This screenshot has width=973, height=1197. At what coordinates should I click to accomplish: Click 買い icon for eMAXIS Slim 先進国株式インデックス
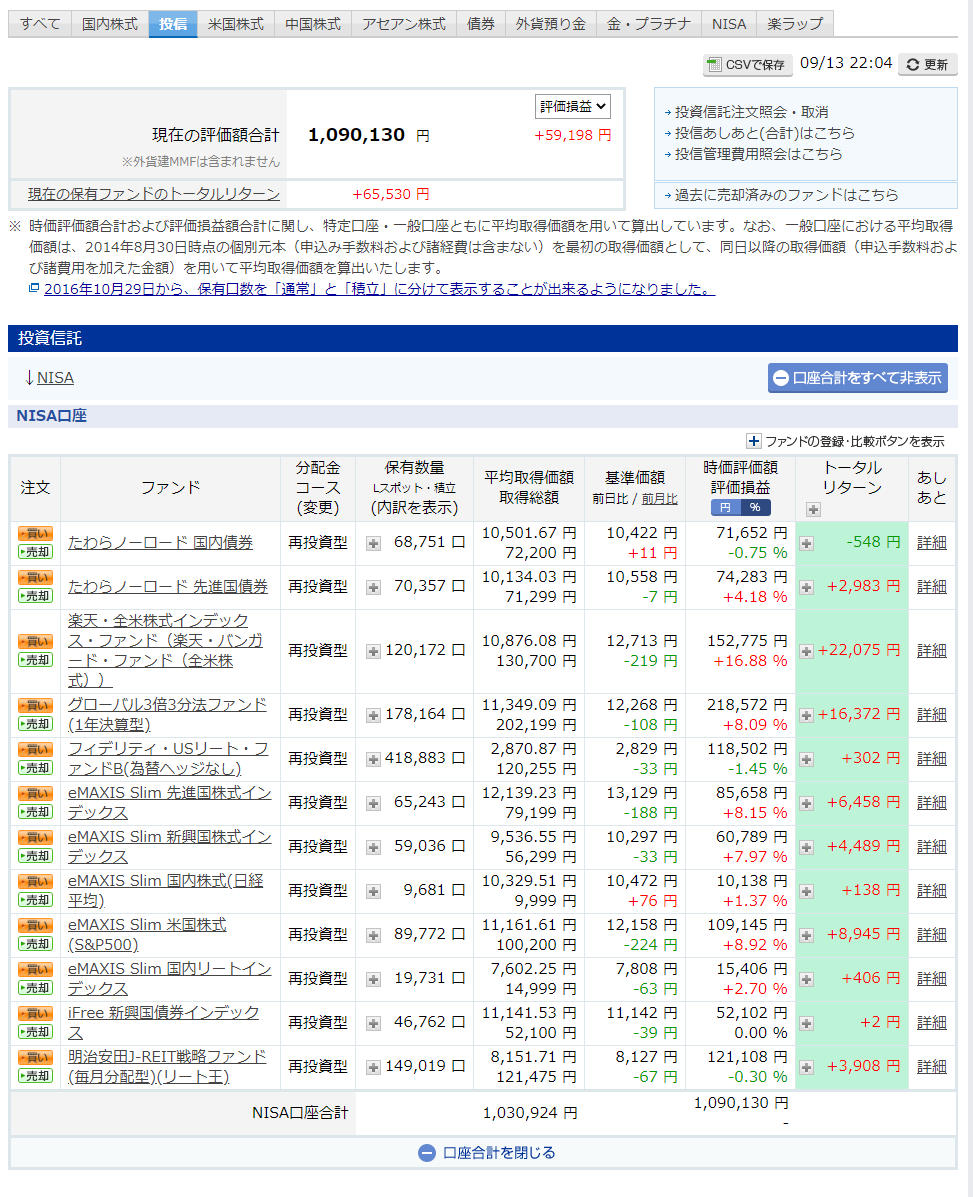35,795
